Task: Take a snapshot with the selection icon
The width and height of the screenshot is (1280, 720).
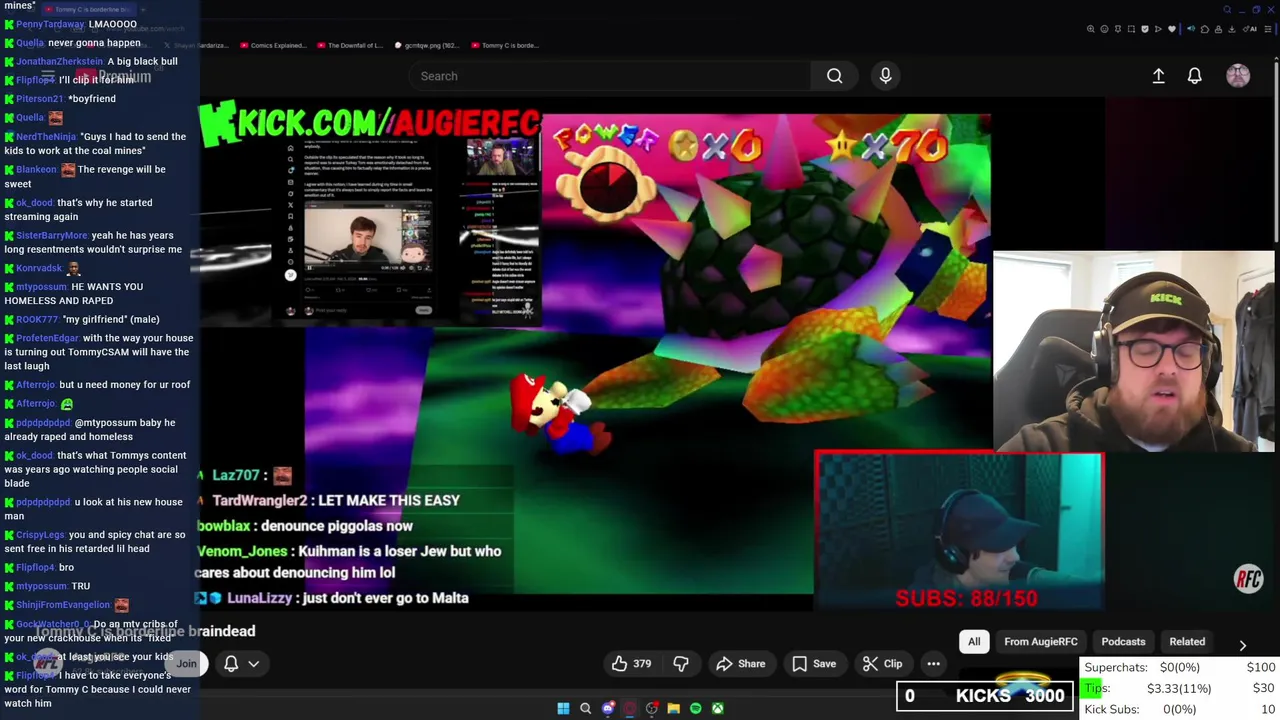Action: click(1131, 29)
